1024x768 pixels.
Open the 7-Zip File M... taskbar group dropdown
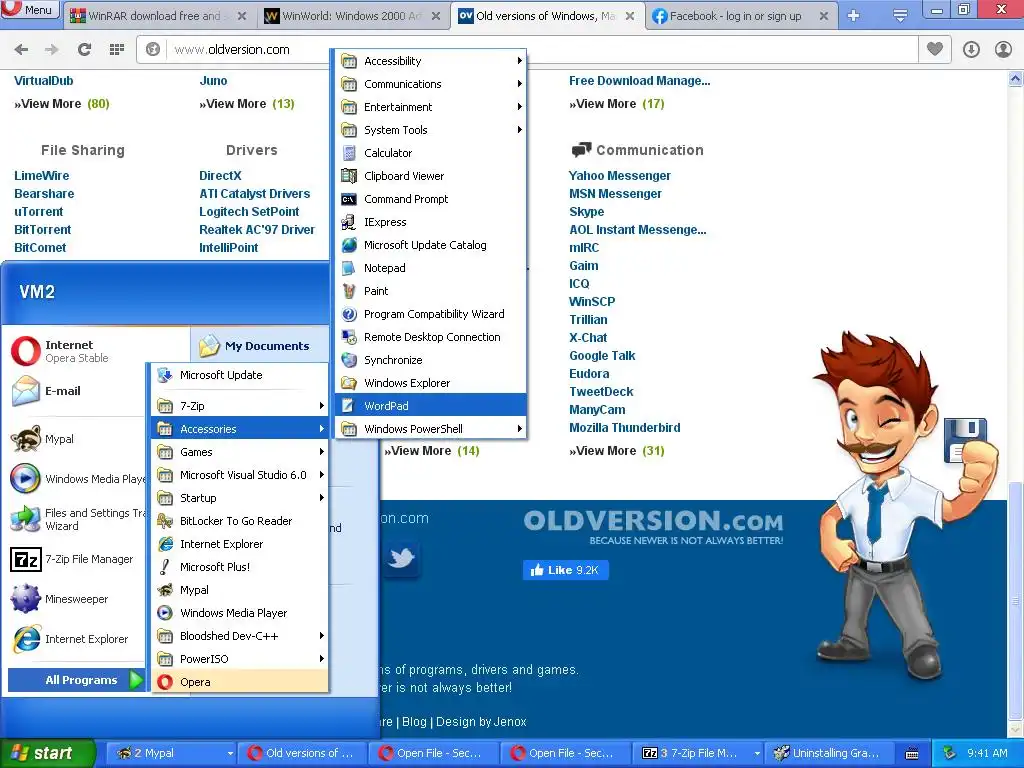coord(756,754)
